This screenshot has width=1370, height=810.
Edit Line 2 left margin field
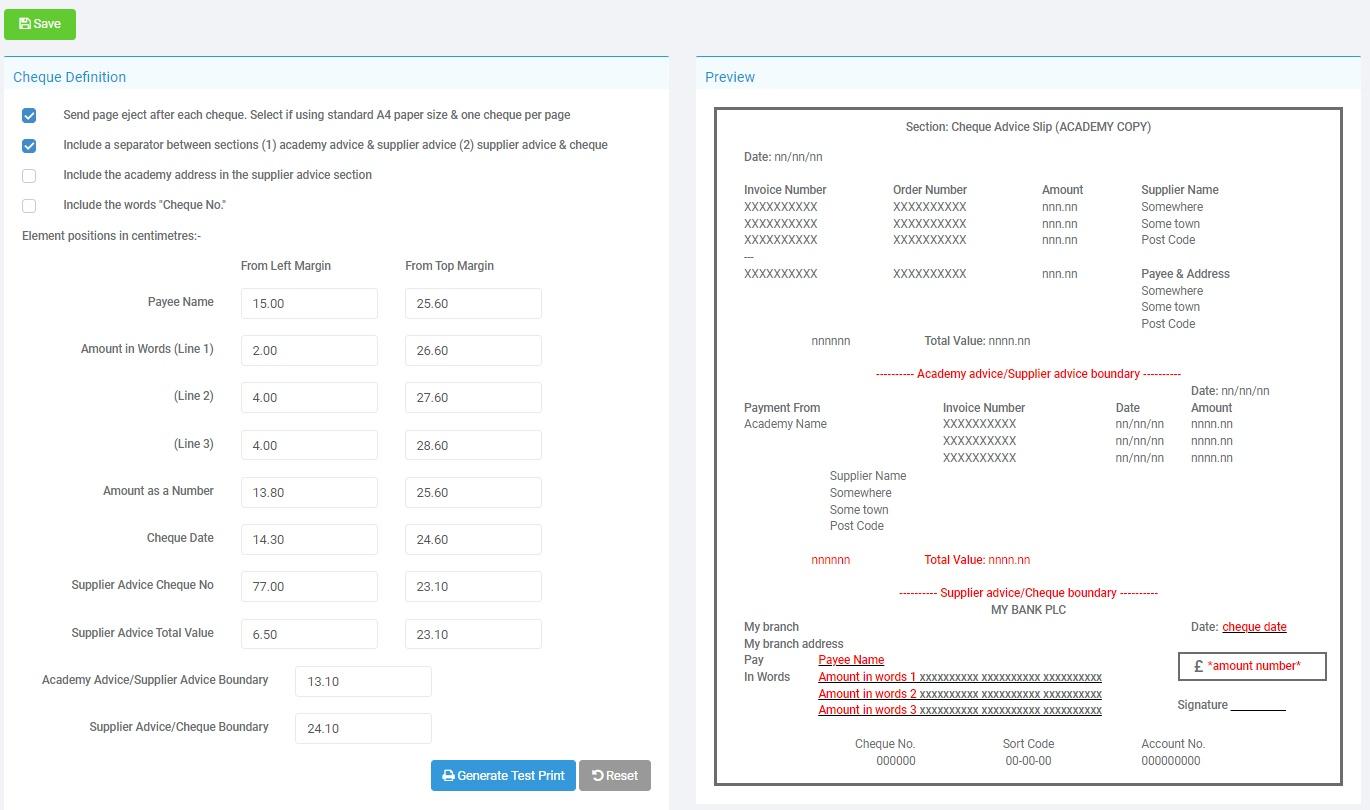(309, 398)
